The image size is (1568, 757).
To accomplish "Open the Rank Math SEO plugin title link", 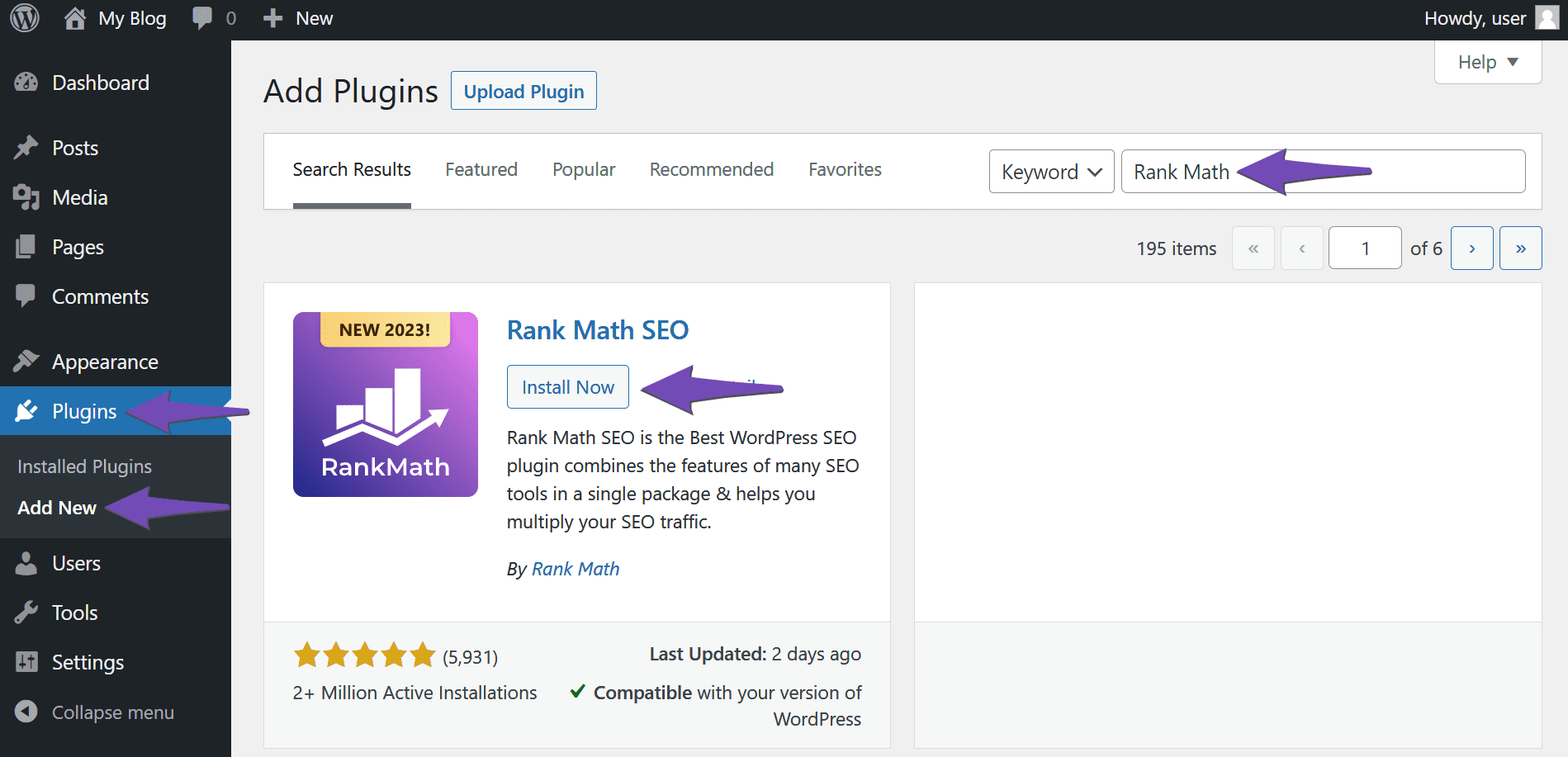I will coord(598,330).
